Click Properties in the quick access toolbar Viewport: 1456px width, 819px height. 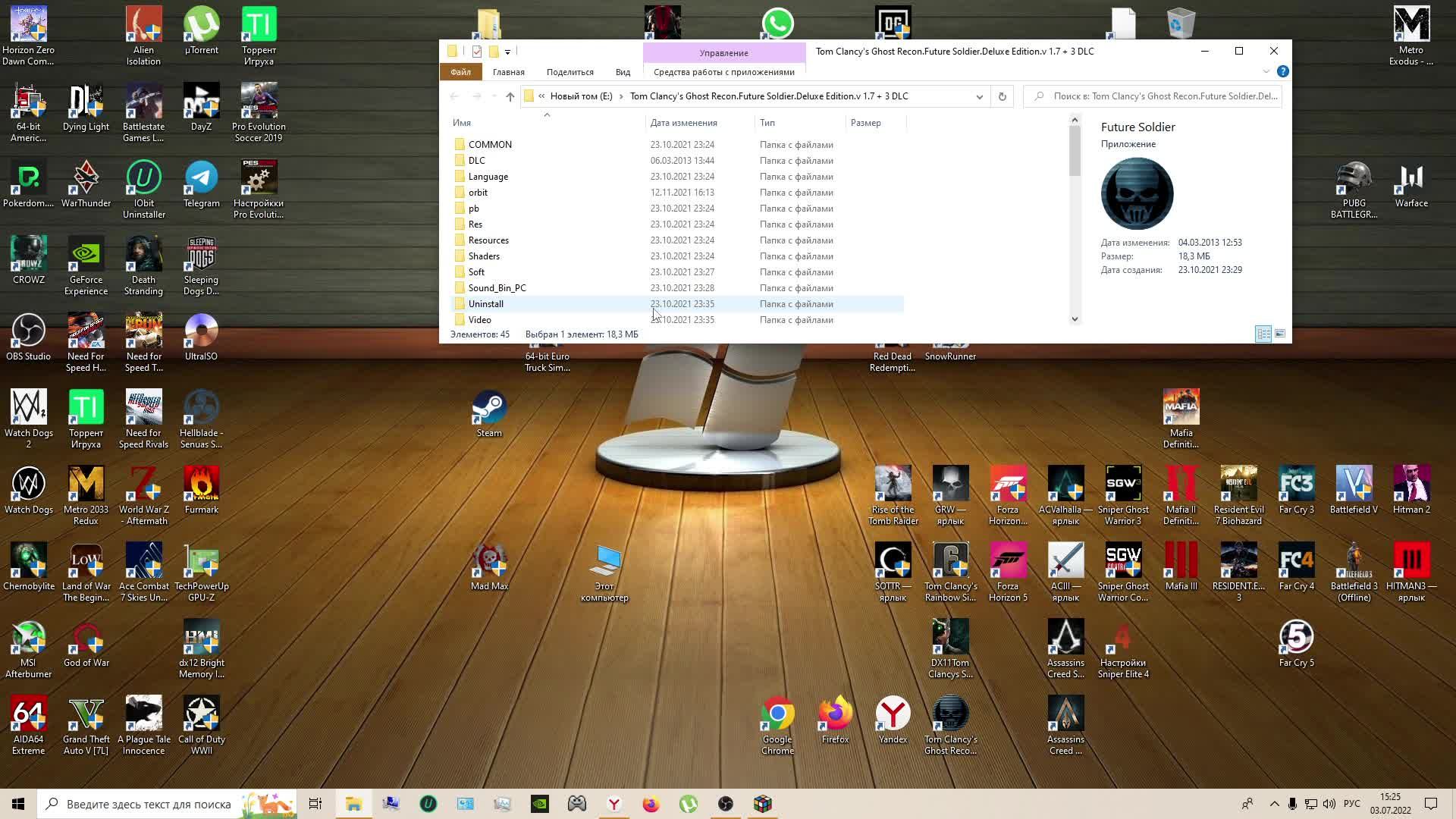[x=476, y=52]
